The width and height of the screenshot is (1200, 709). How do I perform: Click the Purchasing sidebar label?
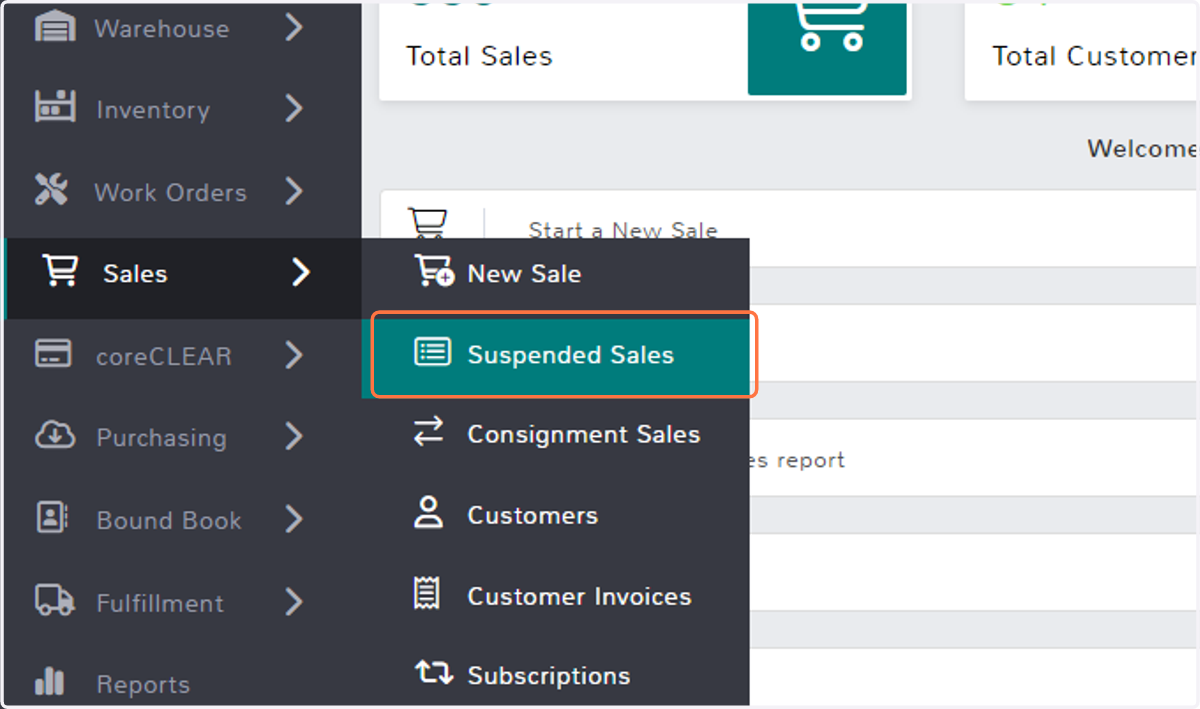pyautogui.click(x=161, y=438)
